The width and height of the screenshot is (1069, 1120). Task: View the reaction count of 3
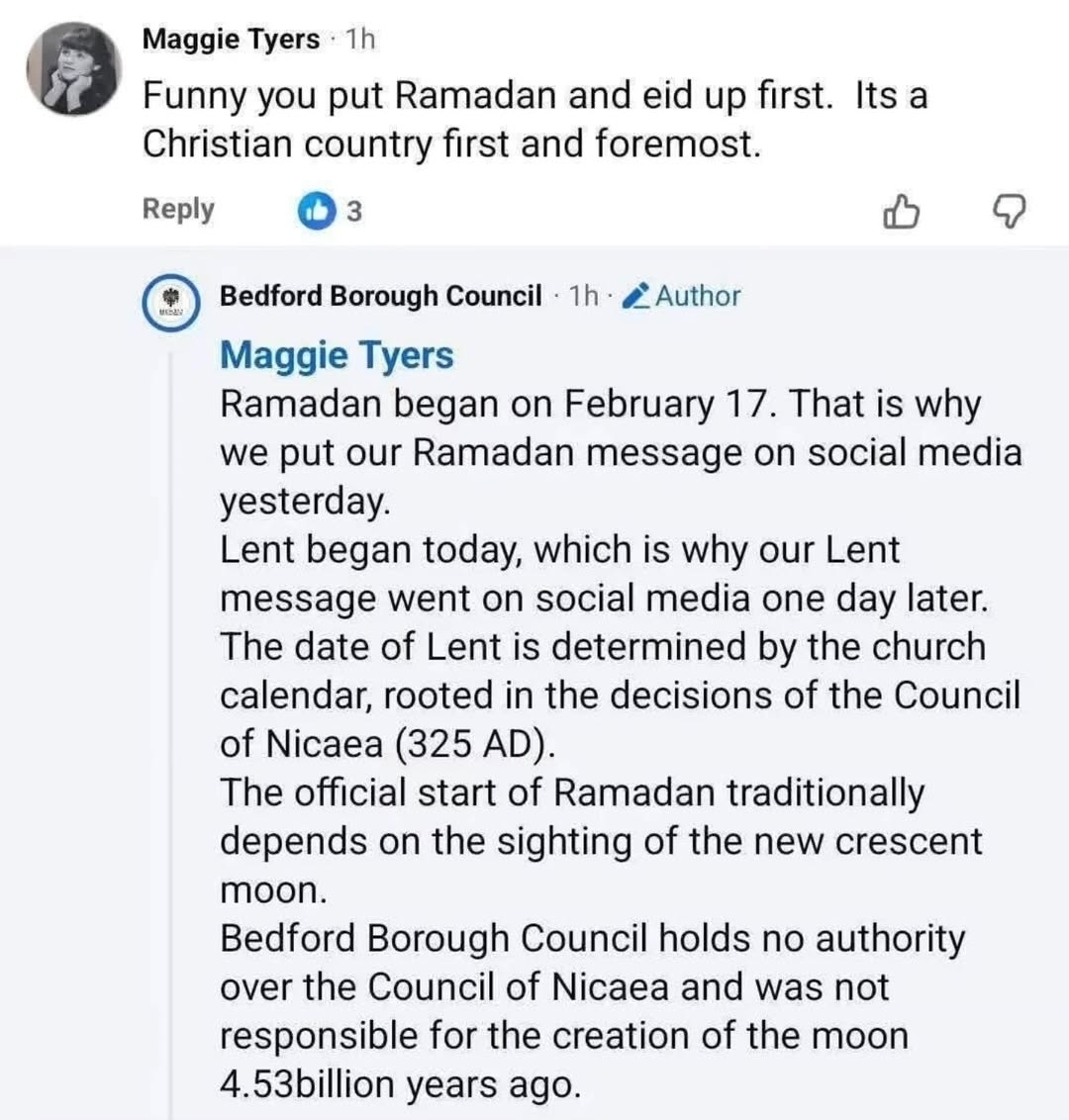[353, 211]
